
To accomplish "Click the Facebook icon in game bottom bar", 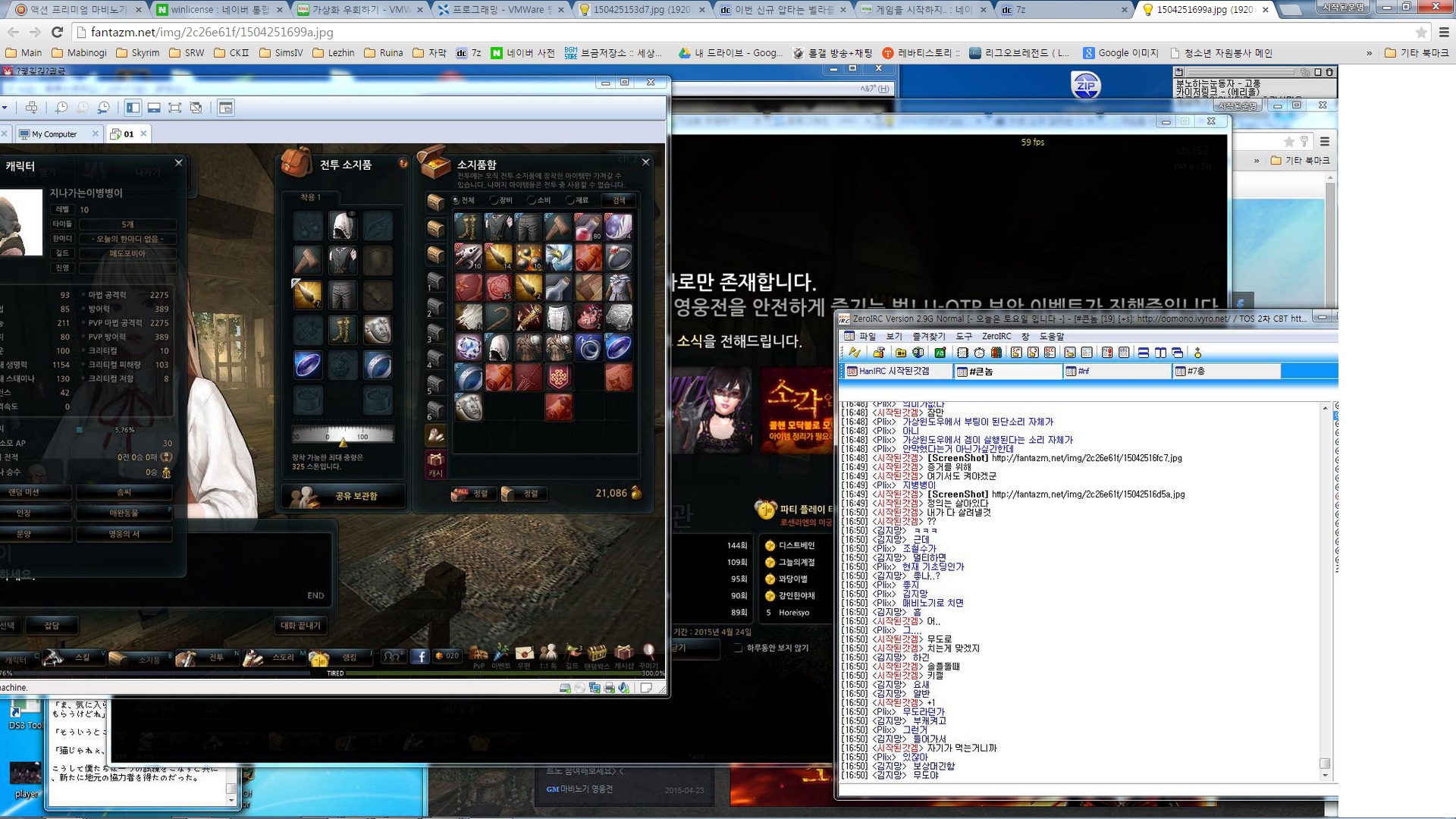I will (419, 656).
